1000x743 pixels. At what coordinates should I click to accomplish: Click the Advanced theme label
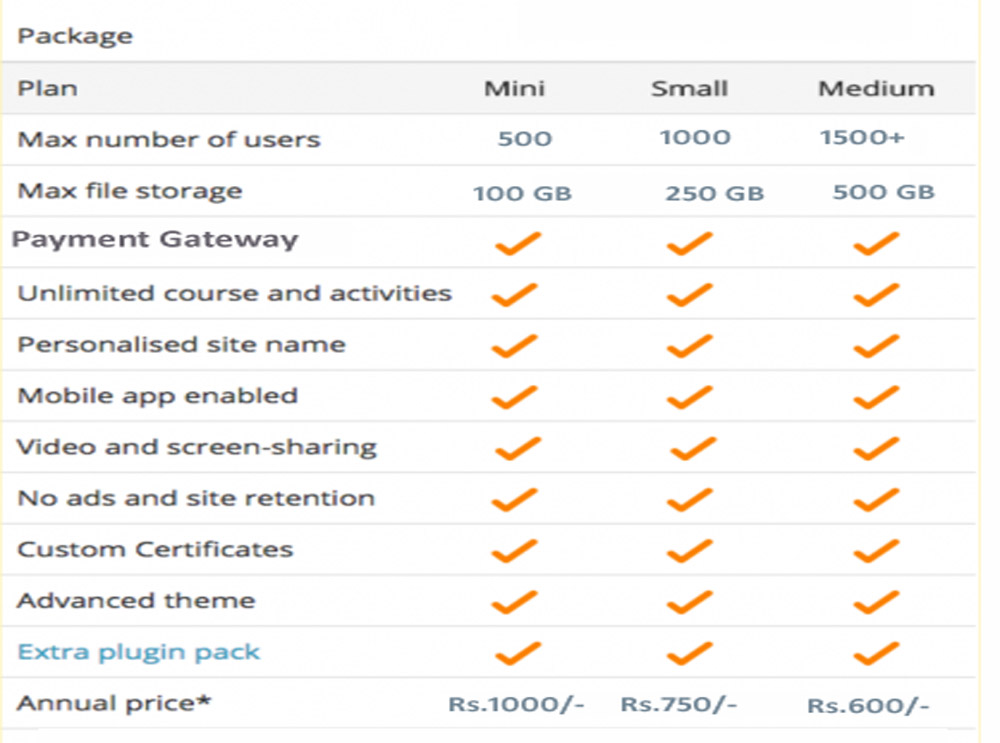pyautogui.click(x=136, y=601)
